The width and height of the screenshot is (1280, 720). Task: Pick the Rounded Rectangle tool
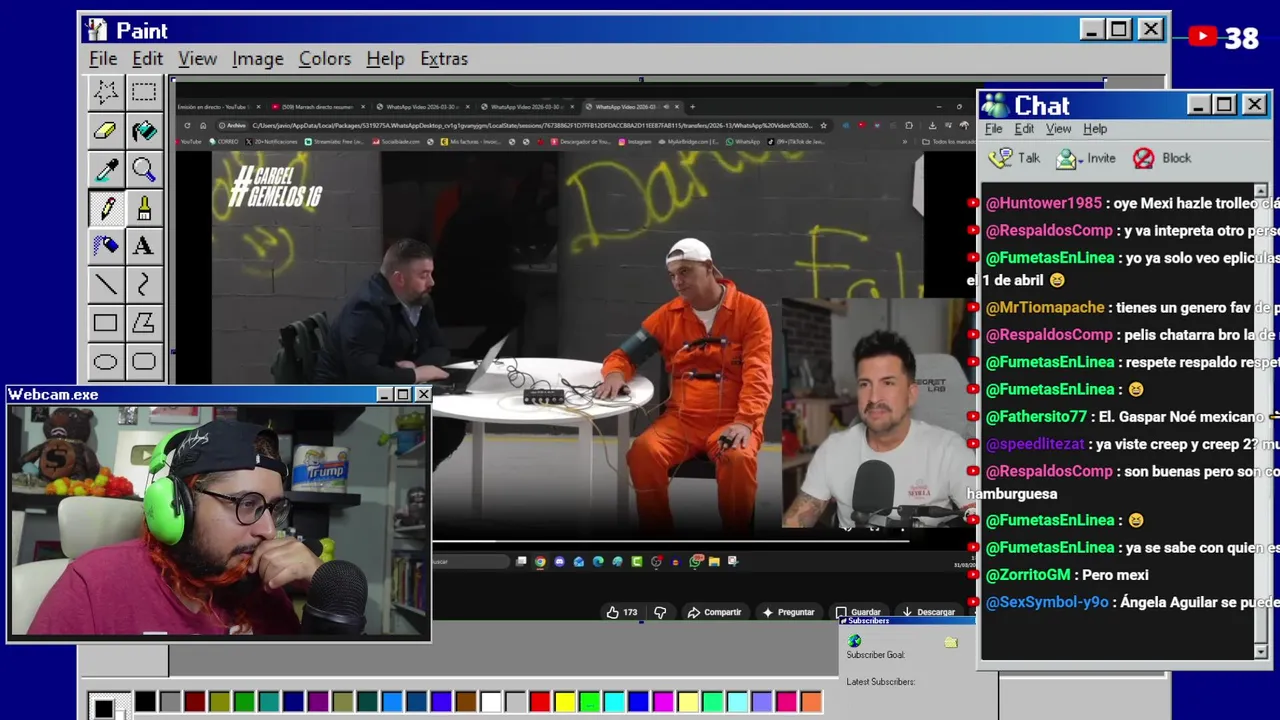tap(144, 362)
